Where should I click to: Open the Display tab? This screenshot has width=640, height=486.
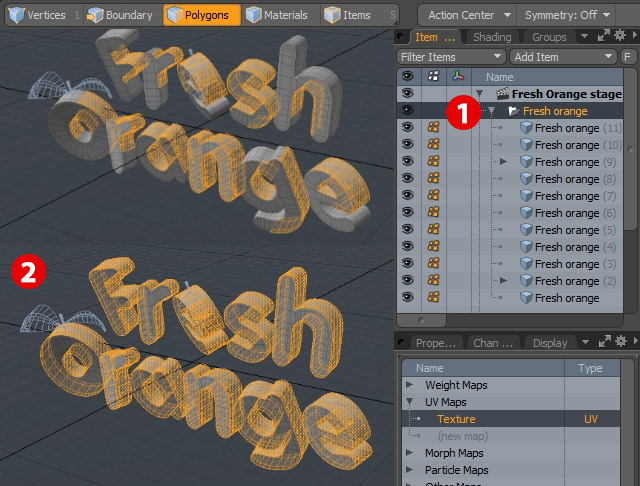coord(550,343)
